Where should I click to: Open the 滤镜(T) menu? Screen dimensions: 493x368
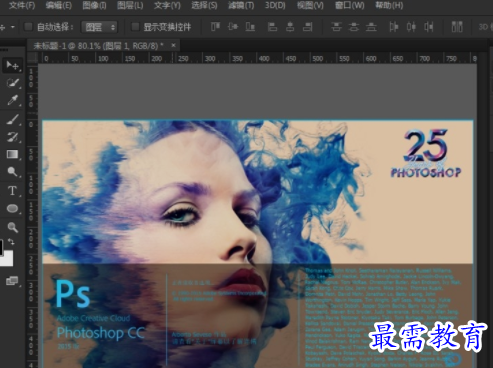click(x=241, y=6)
